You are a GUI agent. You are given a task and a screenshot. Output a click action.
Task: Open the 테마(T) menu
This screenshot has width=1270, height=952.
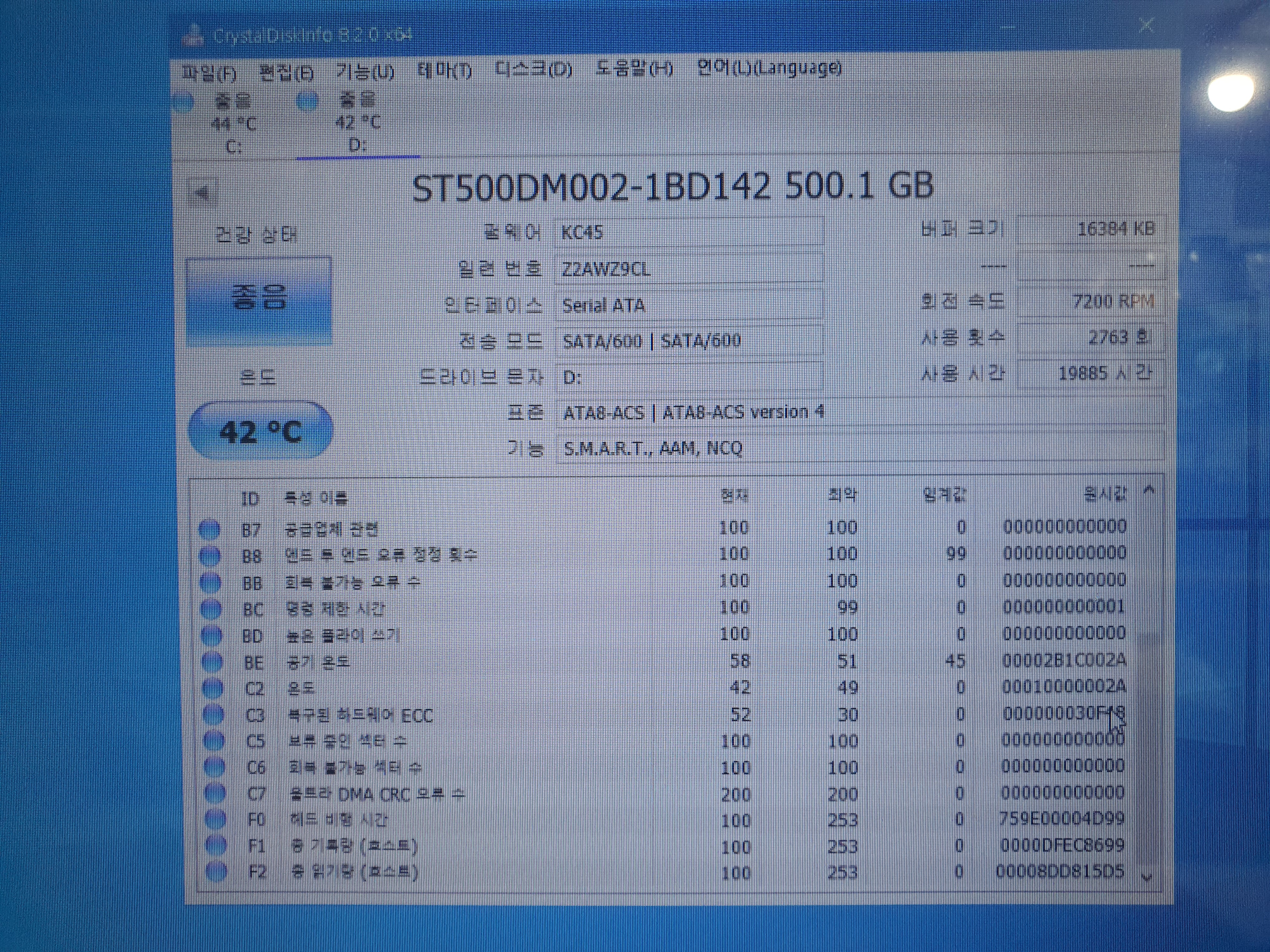pos(444,71)
